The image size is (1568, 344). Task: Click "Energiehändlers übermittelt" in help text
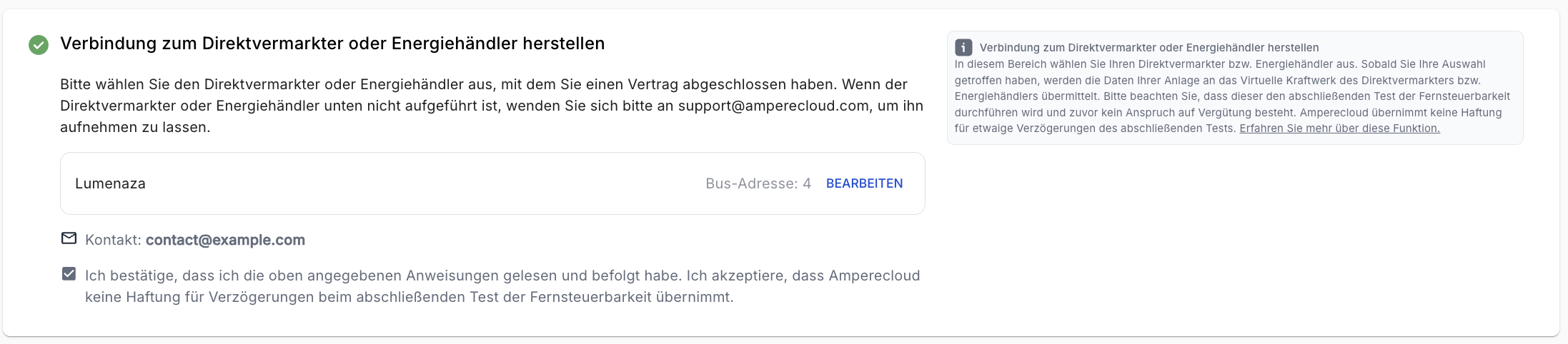click(1026, 96)
